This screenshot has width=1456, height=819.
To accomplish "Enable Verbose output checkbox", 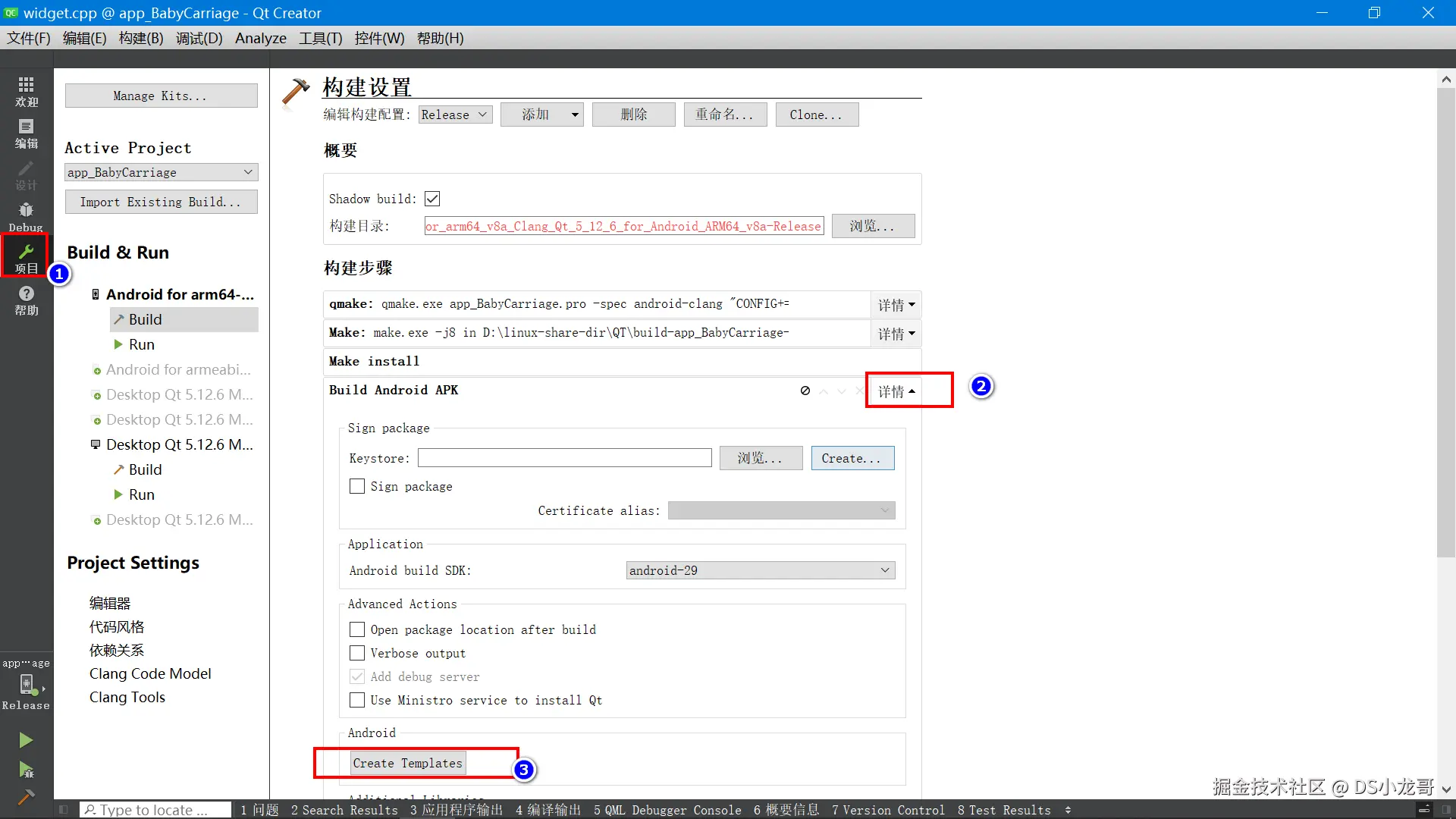I will click(x=357, y=653).
